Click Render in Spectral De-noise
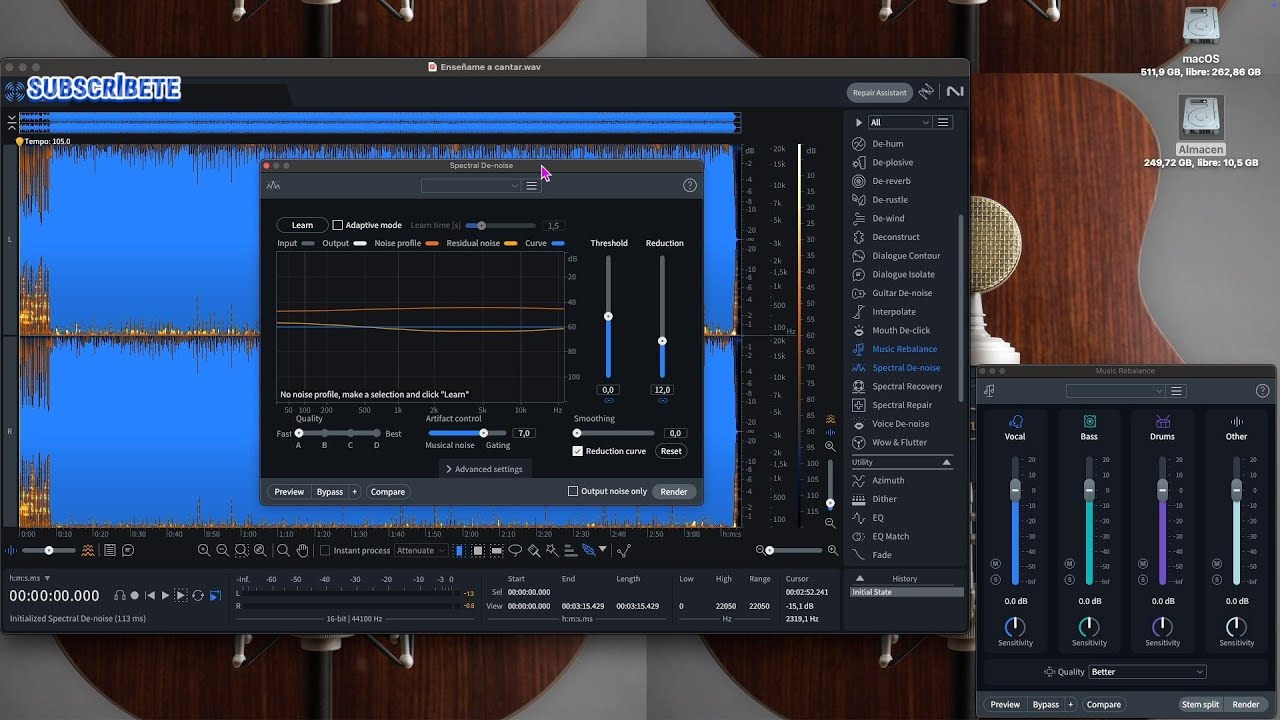The height and width of the screenshot is (720, 1280). tap(674, 491)
